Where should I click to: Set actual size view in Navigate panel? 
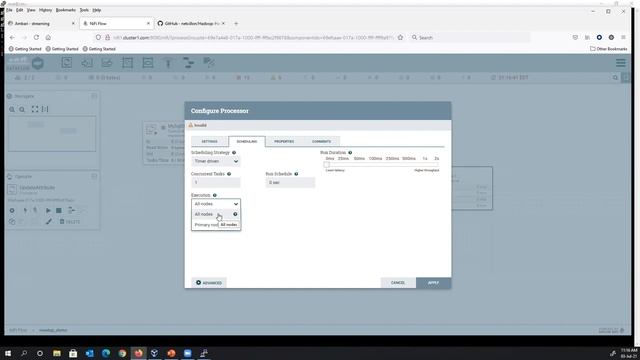pyautogui.click(x=45, y=109)
